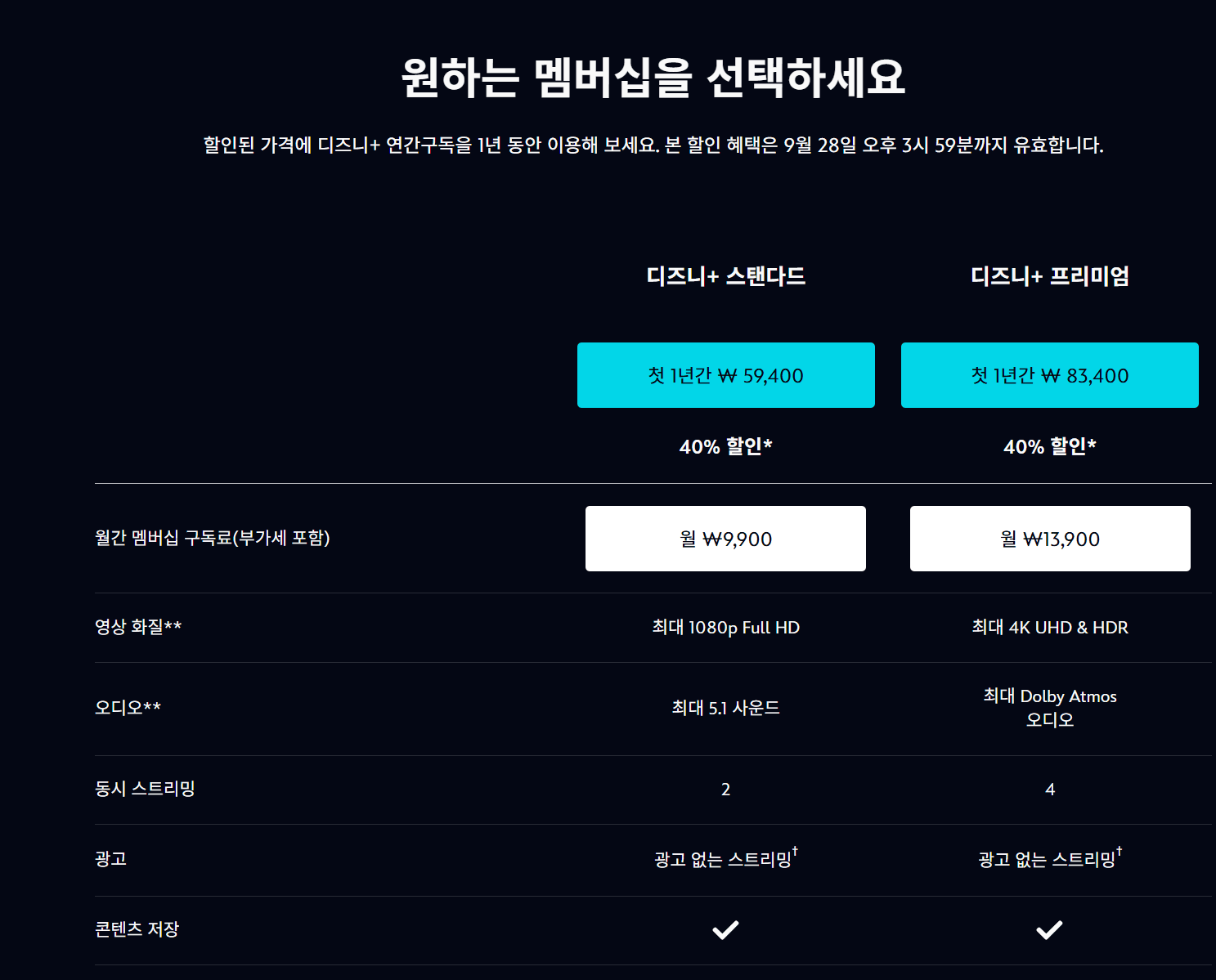Image resolution: width=1216 pixels, height=980 pixels.
Task: Select the 첫 1년간 ₩59,400 Standard subscription button
Action: click(725, 375)
